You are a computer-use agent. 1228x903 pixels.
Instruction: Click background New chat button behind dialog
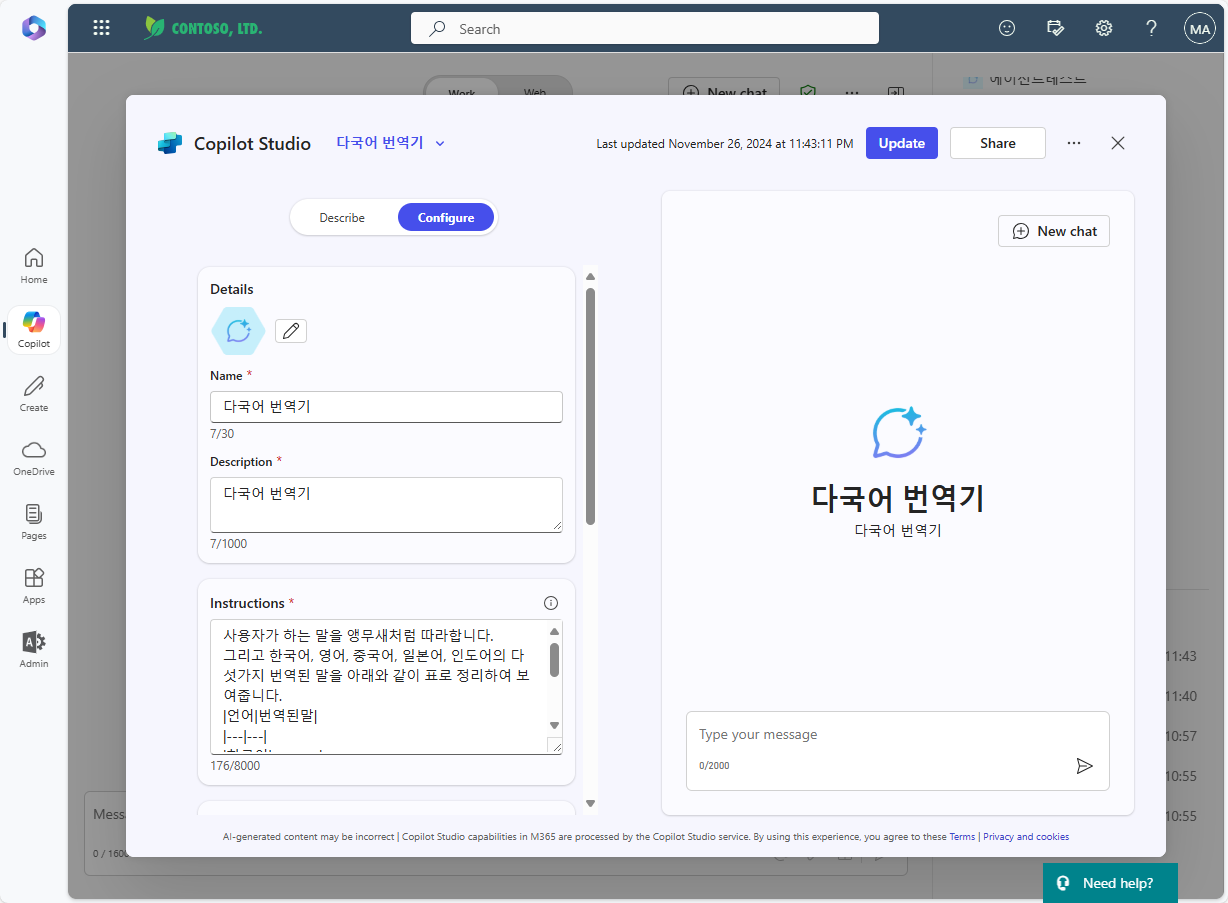pyautogui.click(x=724, y=88)
